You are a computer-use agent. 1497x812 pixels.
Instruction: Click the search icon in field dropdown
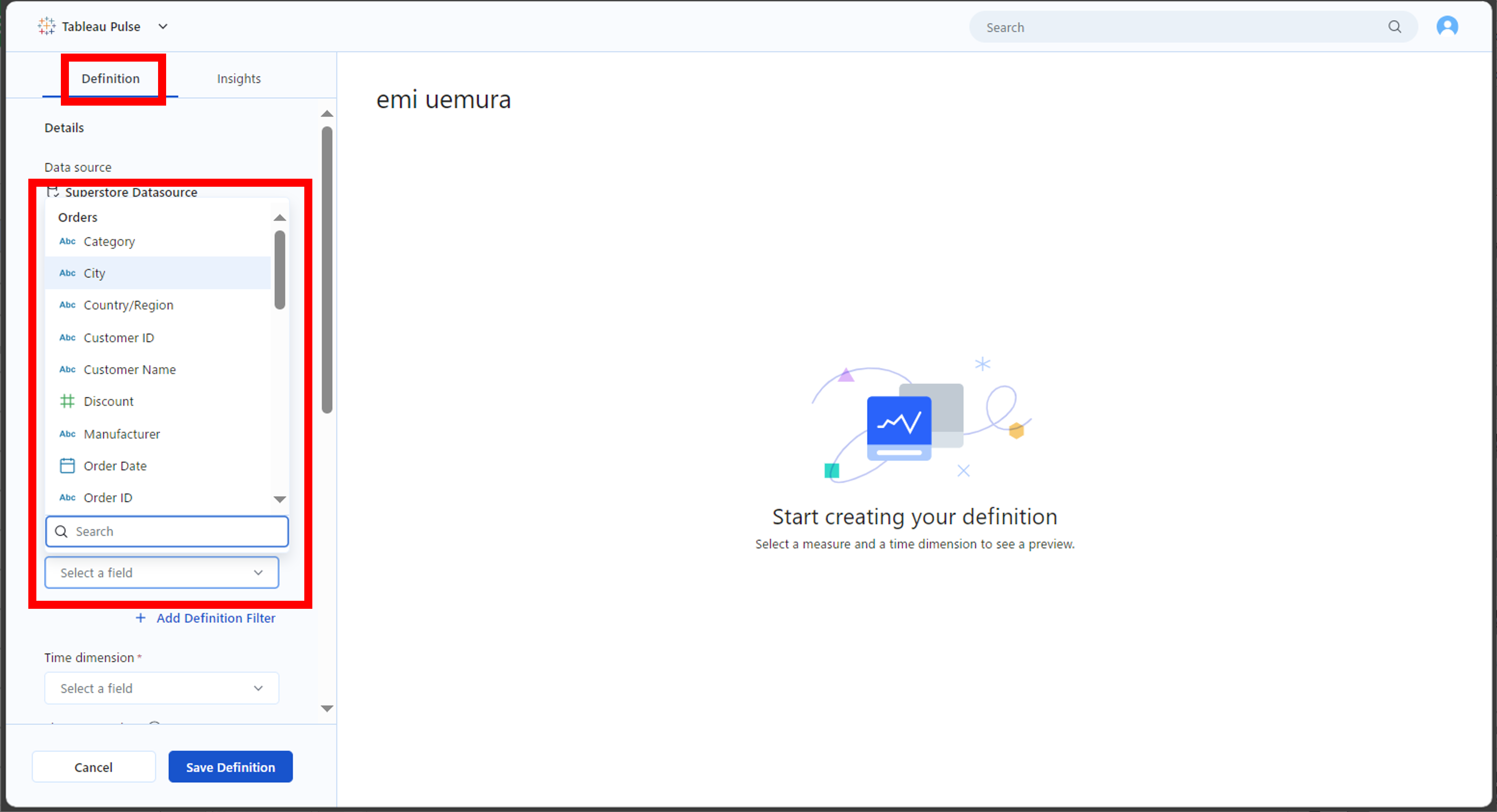click(x=61, y=532)
